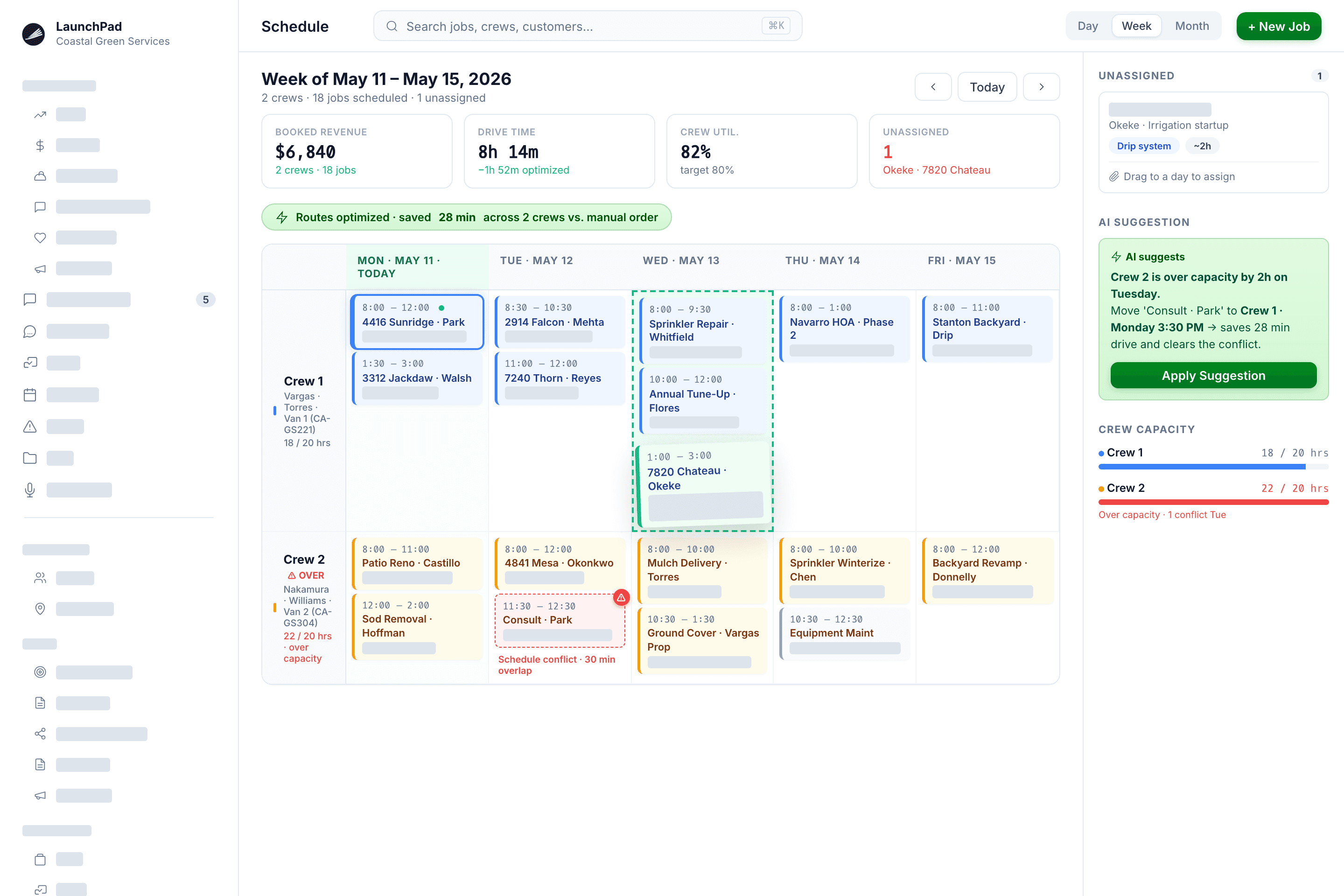Image resolution: width=1344 pixels, height=896 pixels.
Task: Open Sod Removal · Hoffman job
Action: (x=417, y=627)
